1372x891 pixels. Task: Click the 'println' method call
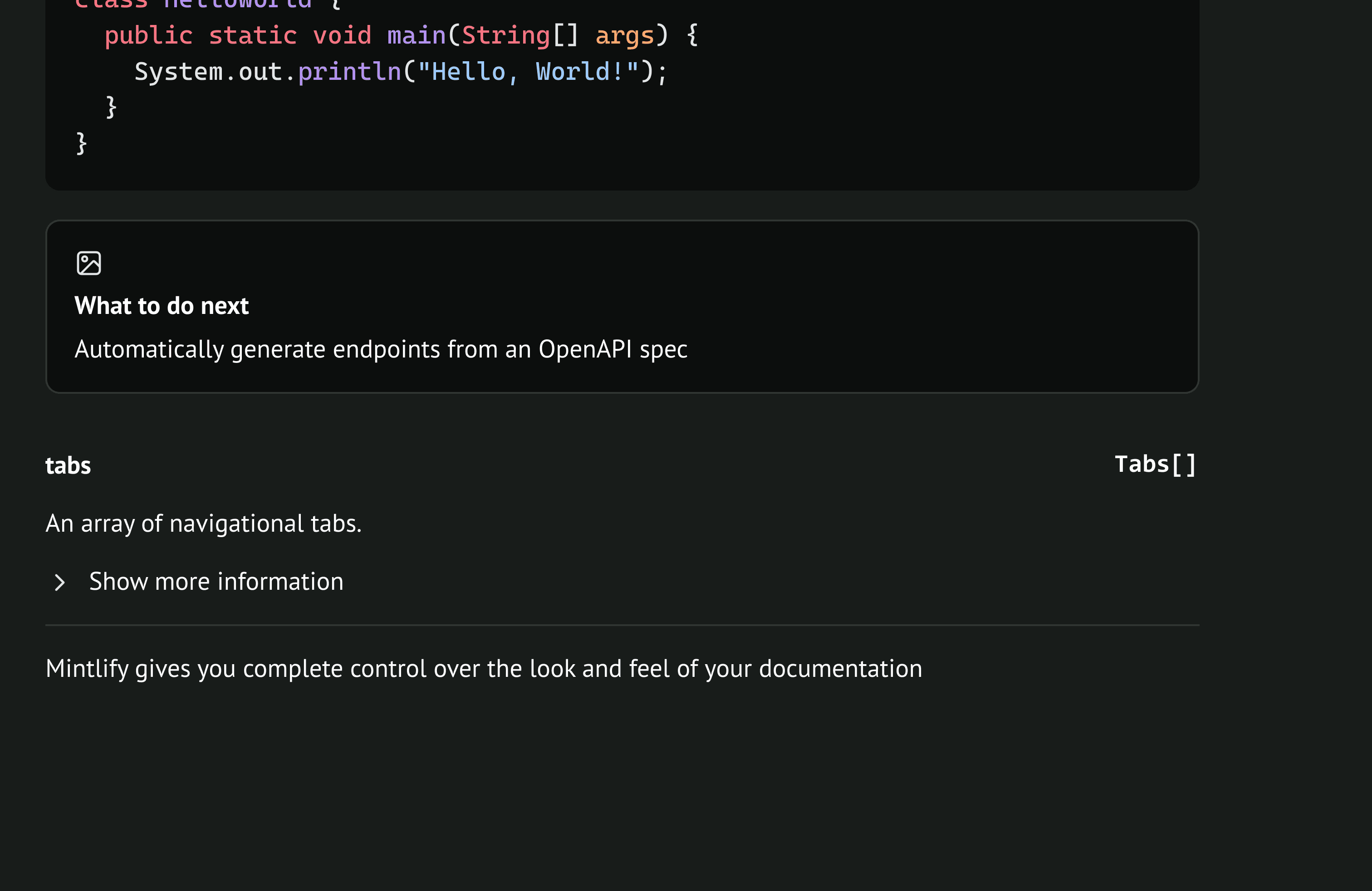pyautogui.click(x=349, y=72)
